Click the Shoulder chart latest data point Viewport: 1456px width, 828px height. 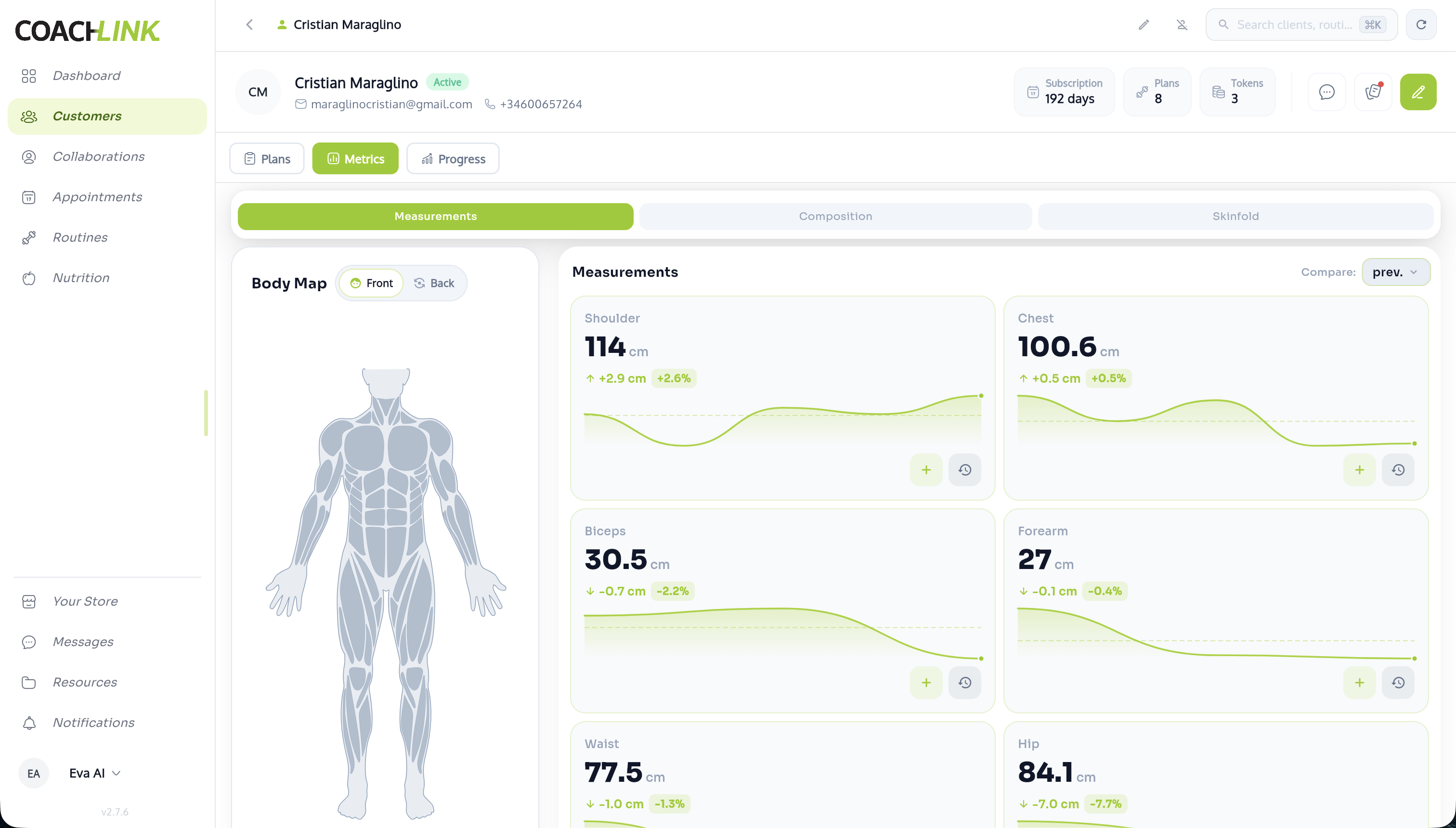click(981, 396)
